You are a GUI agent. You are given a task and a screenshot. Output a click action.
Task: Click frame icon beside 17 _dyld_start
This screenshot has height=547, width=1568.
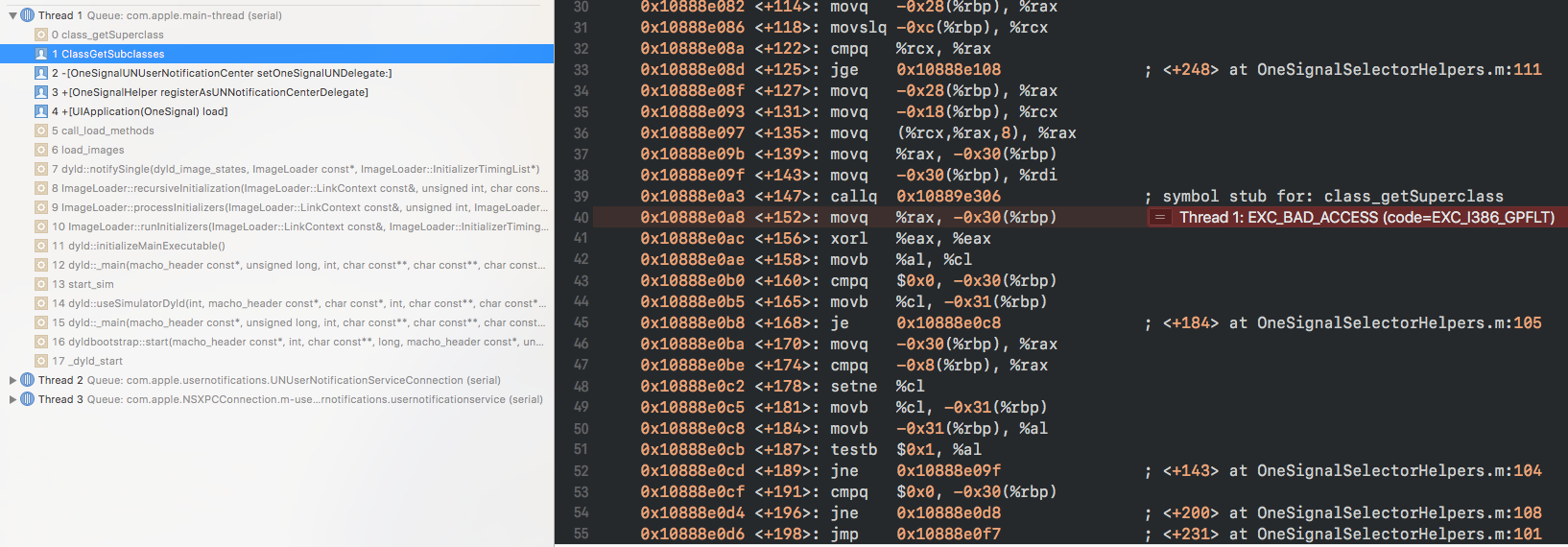pyautogui.click(x=41, y=361)
